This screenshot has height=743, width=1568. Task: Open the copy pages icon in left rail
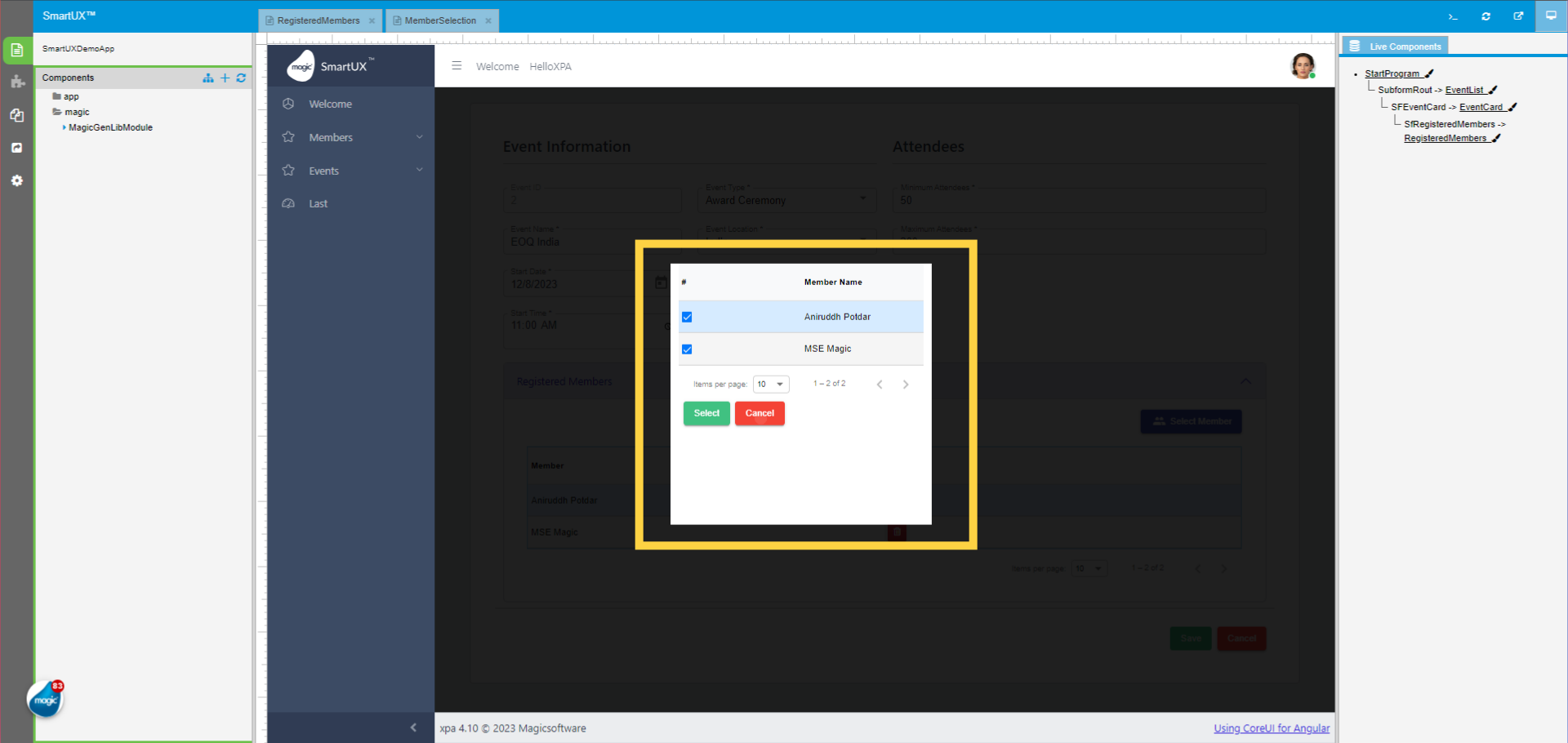click(17, 115)
